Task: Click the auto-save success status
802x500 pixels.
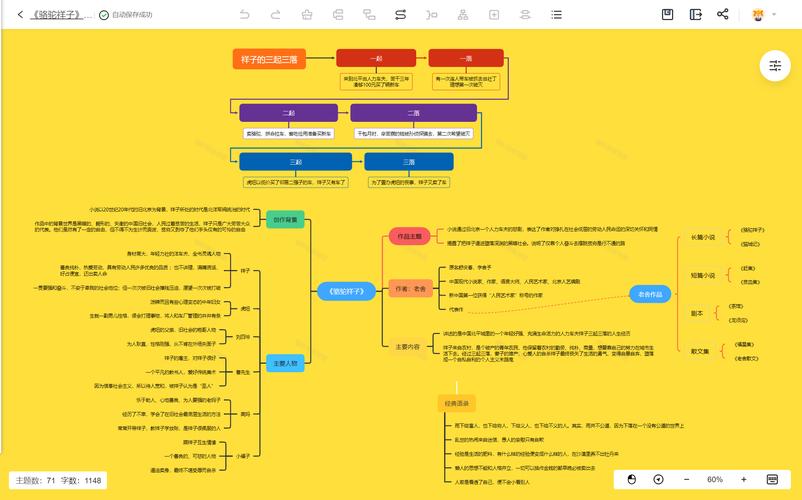Action: click(126, 15)
